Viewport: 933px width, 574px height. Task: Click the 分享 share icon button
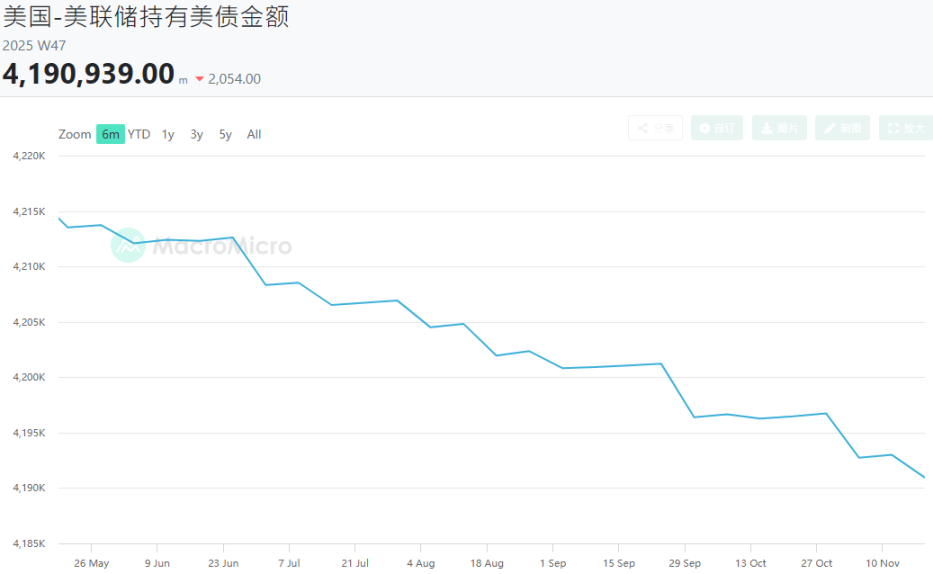tap(655, 128)
